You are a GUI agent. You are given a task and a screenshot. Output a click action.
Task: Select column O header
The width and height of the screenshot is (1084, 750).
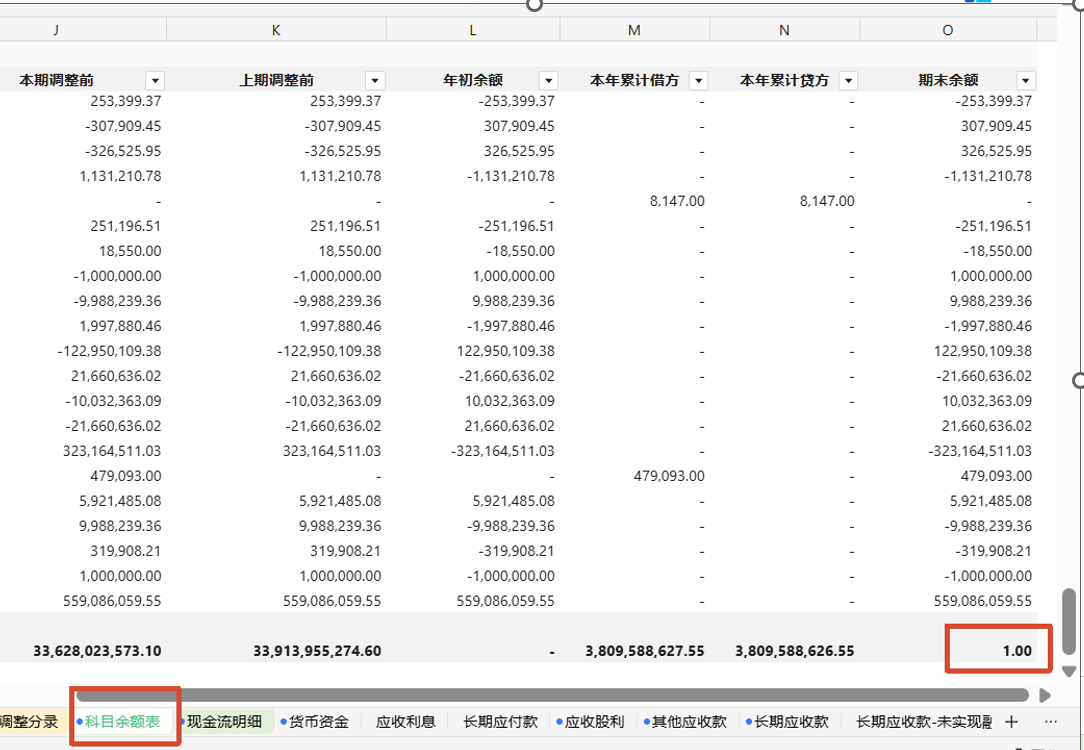coord(948,30)
